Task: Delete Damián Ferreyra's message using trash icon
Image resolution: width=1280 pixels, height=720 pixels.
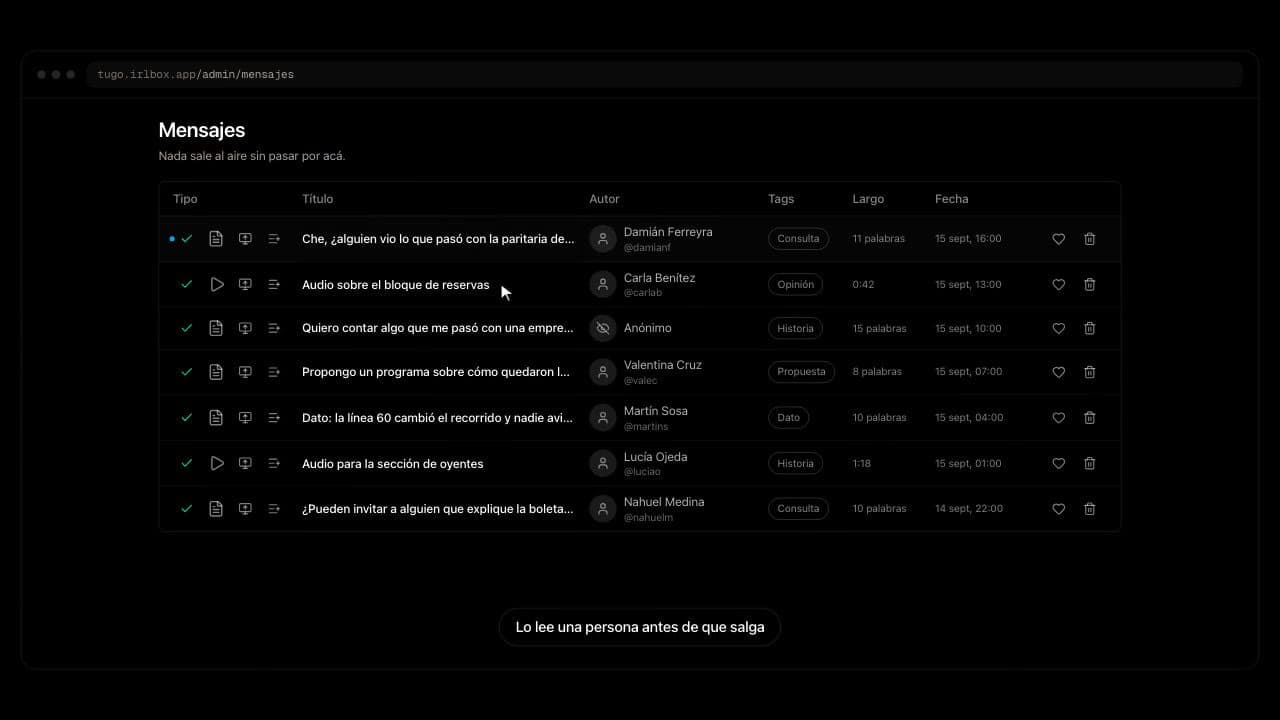Action: pyautogui.click(x=1090, y=239)
